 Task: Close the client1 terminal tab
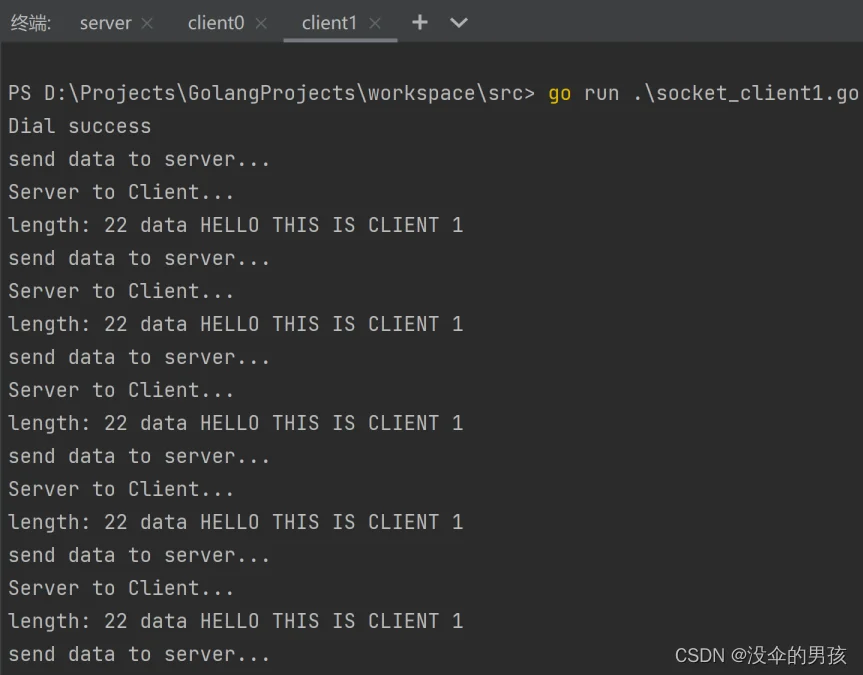click(375, 23)
